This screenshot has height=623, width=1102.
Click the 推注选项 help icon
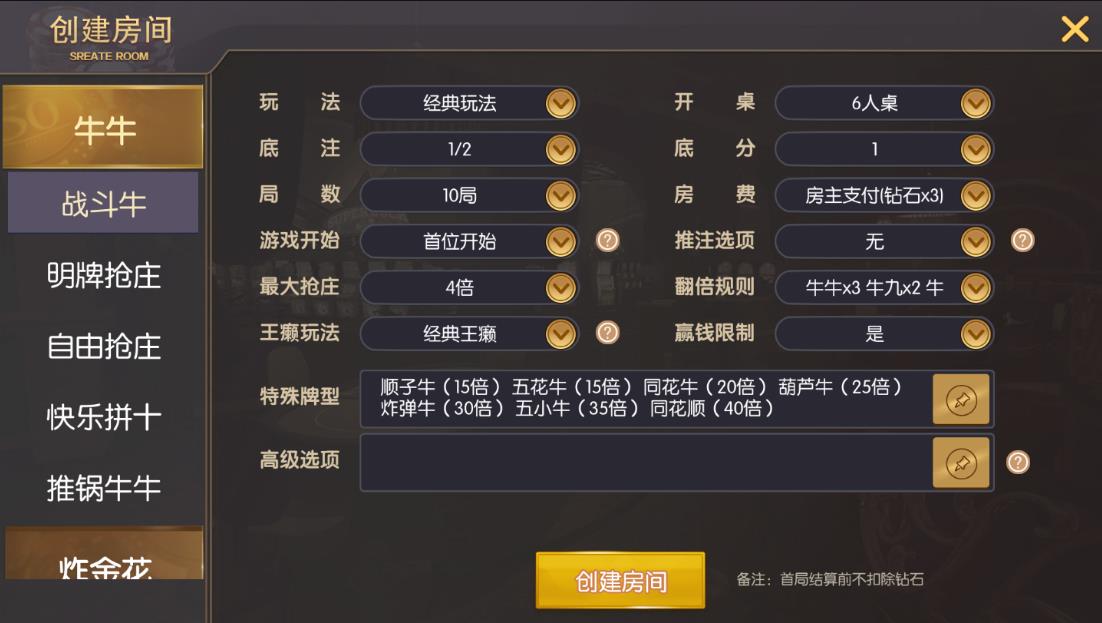tap(1022, 241)
